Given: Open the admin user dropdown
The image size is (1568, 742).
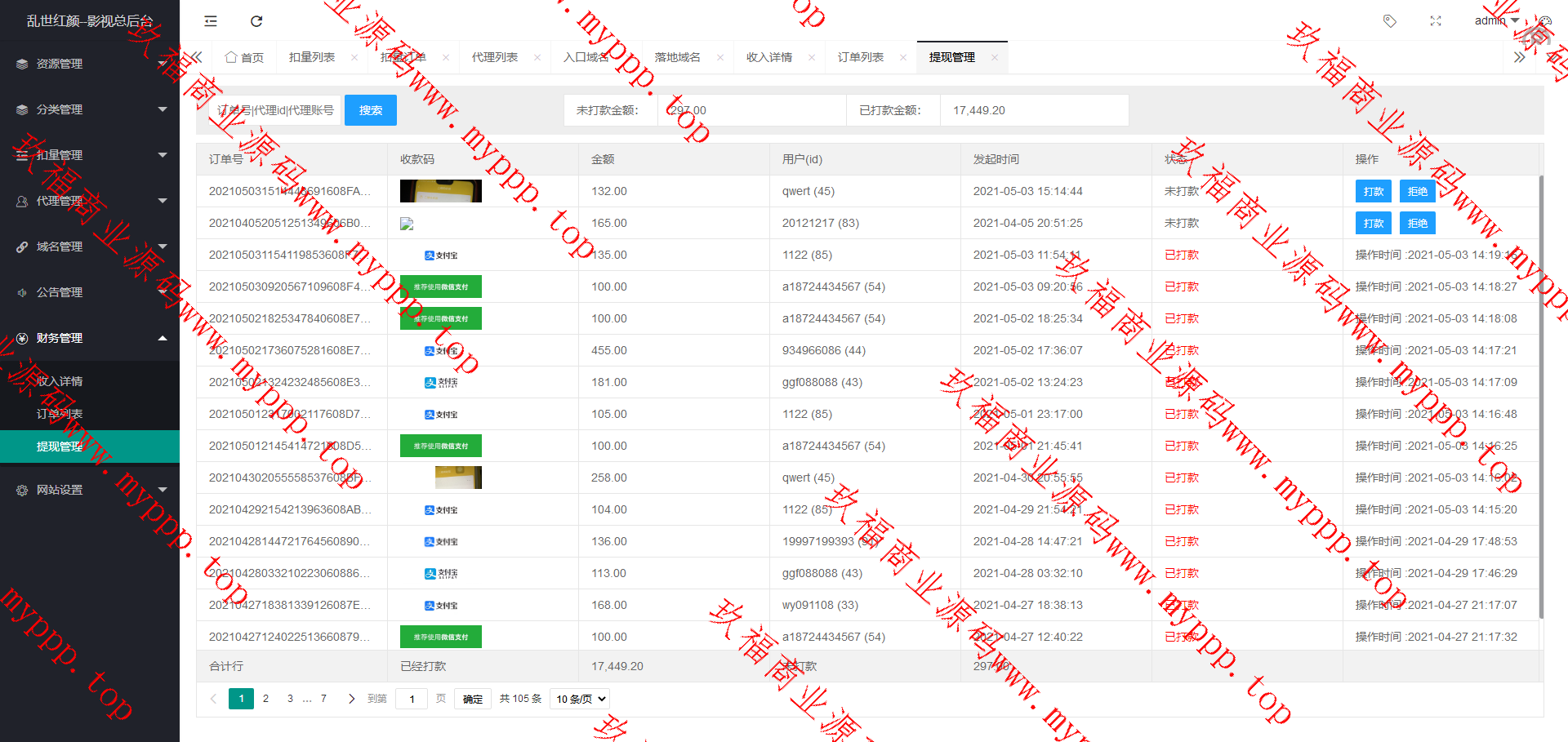Looking at the screenshot, I should click(x=1496, y=20).
